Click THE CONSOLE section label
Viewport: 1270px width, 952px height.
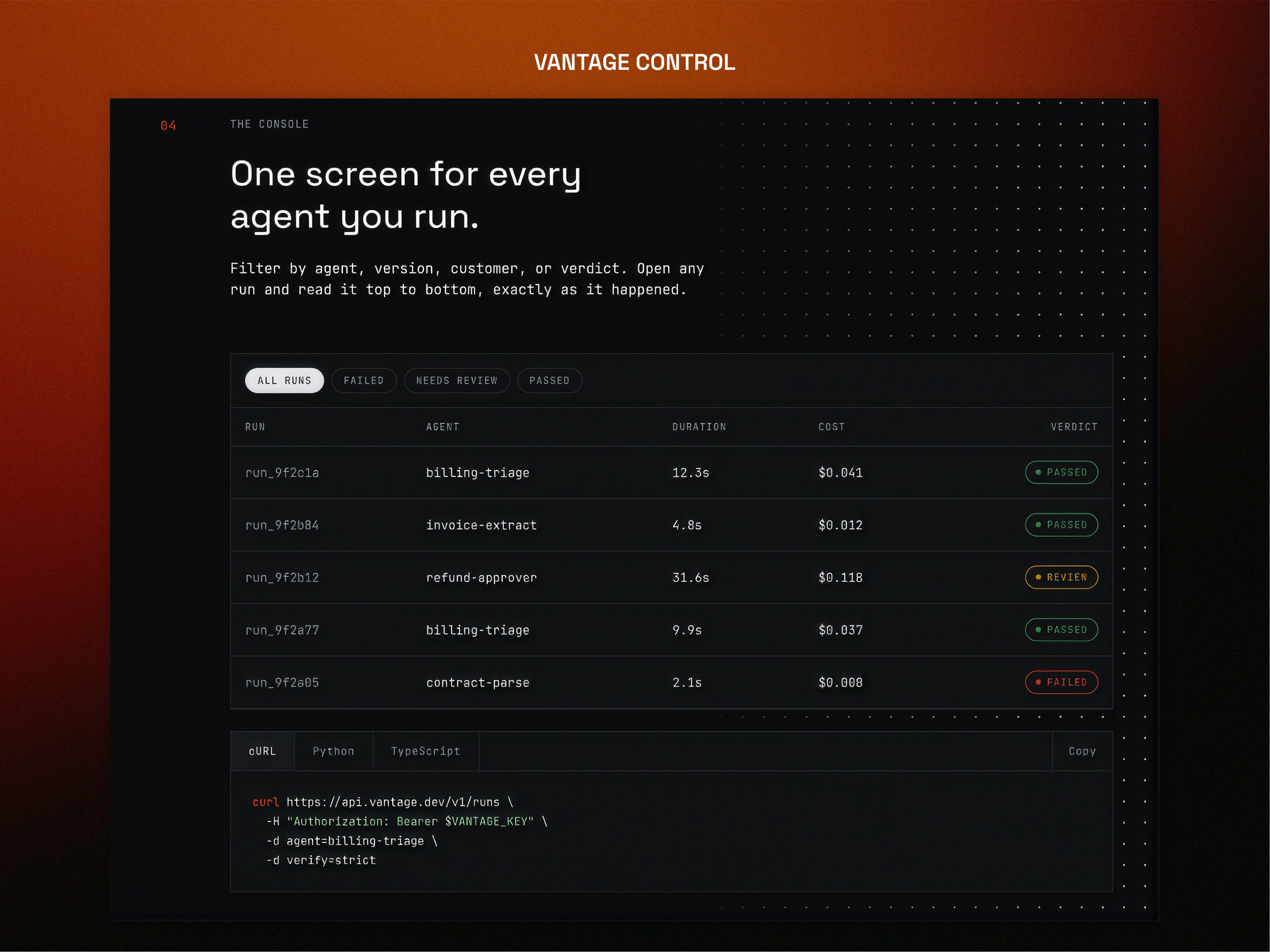point(269,124)
